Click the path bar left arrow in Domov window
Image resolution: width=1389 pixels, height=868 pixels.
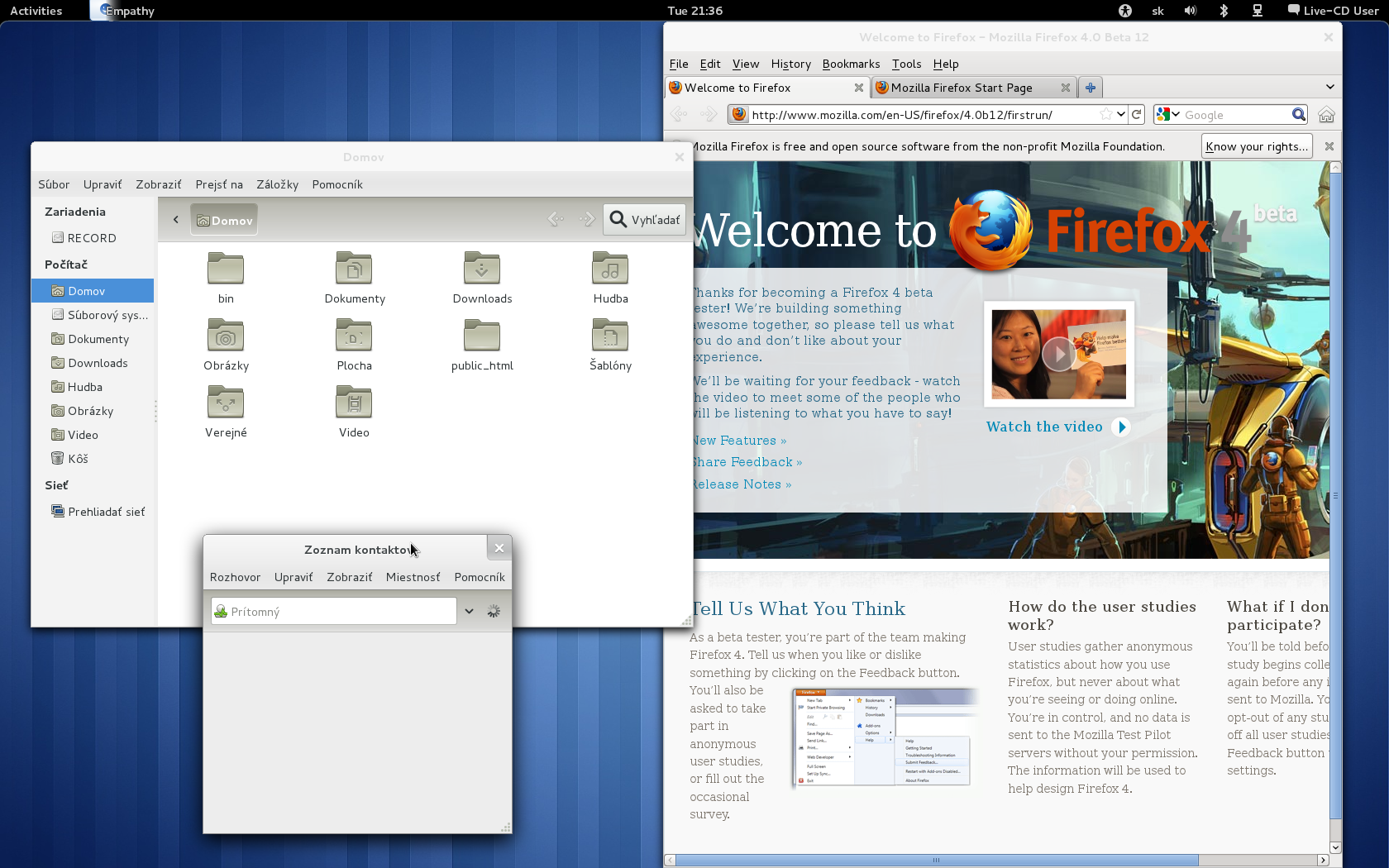(x=176, y=220)
